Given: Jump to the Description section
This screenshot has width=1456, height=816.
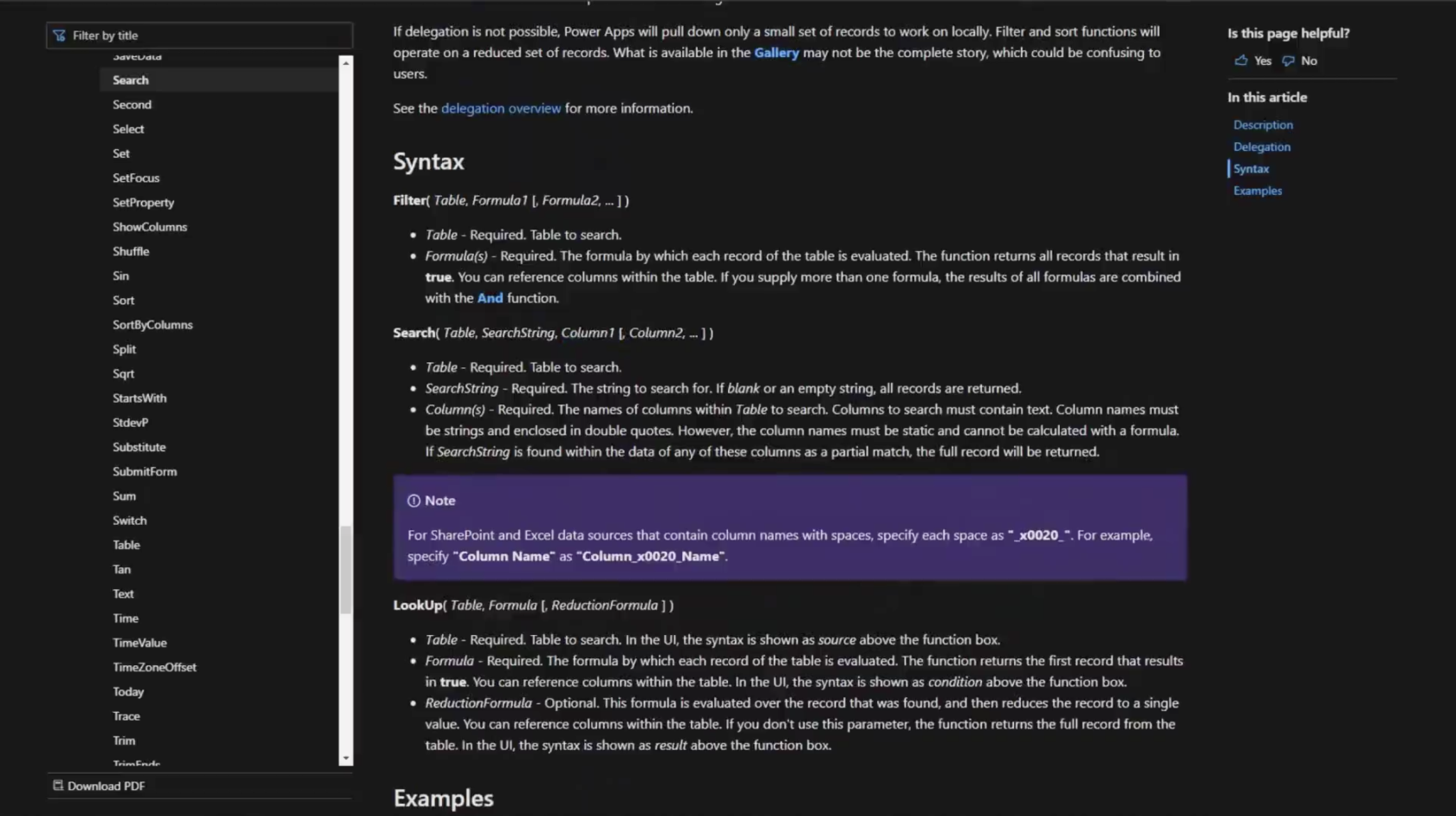Looking at the screenshot, I should point(1263,125).
